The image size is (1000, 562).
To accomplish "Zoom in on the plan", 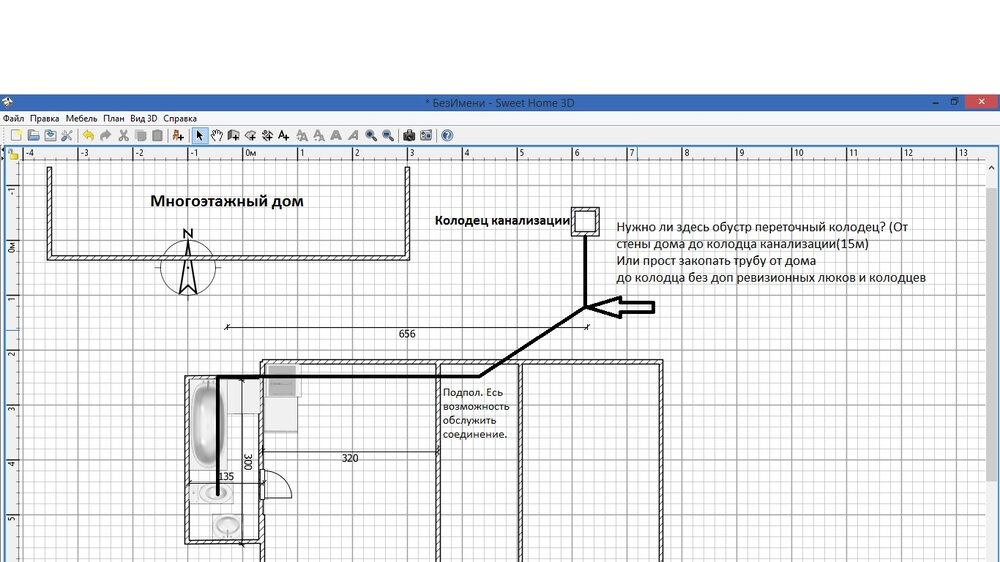I will pyautogui.click(x=371, y=135).
